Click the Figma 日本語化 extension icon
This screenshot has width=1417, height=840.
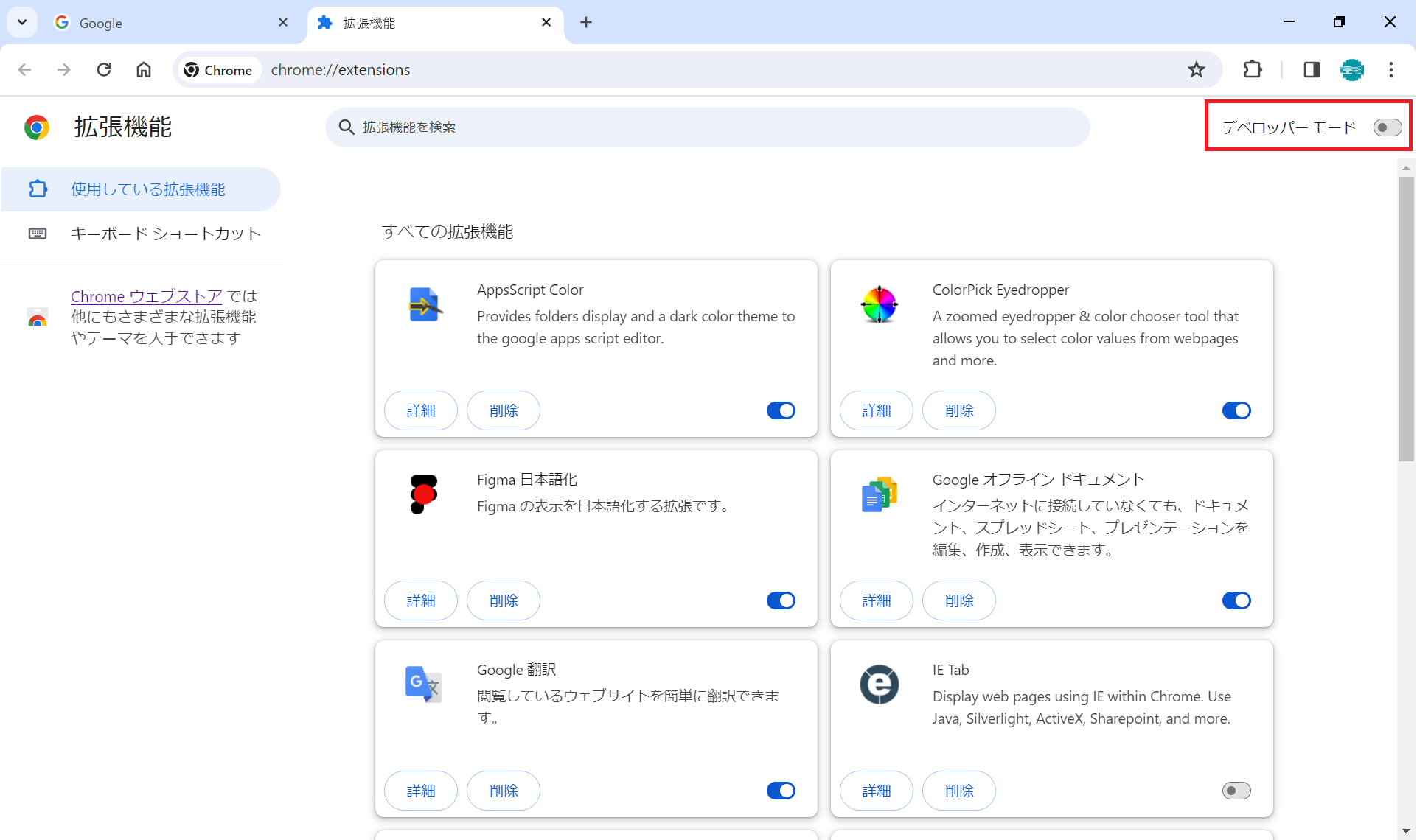tap(423, 494)
